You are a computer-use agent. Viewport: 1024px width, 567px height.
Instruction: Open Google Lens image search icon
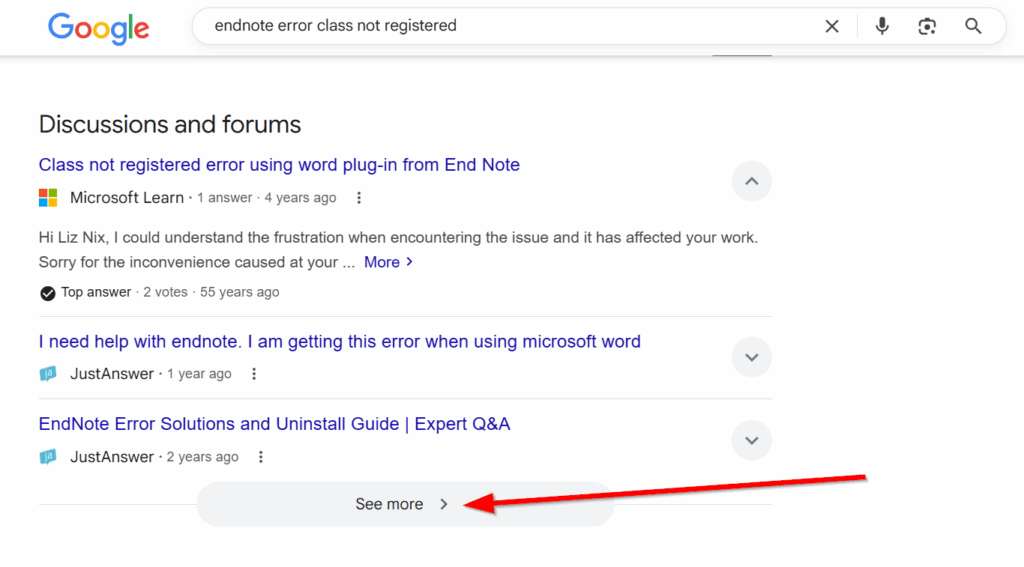[927, 26]
